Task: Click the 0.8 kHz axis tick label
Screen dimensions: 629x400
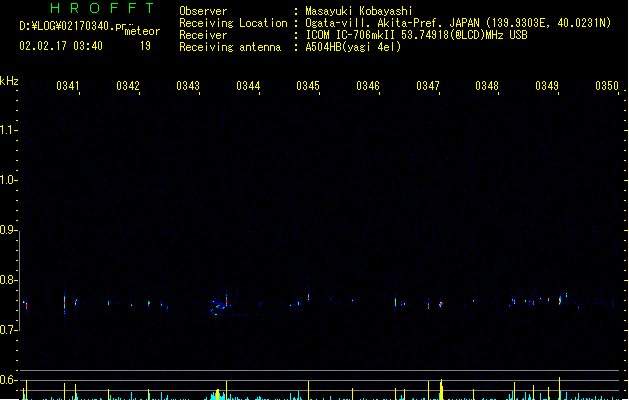Action: pos(8,280)
